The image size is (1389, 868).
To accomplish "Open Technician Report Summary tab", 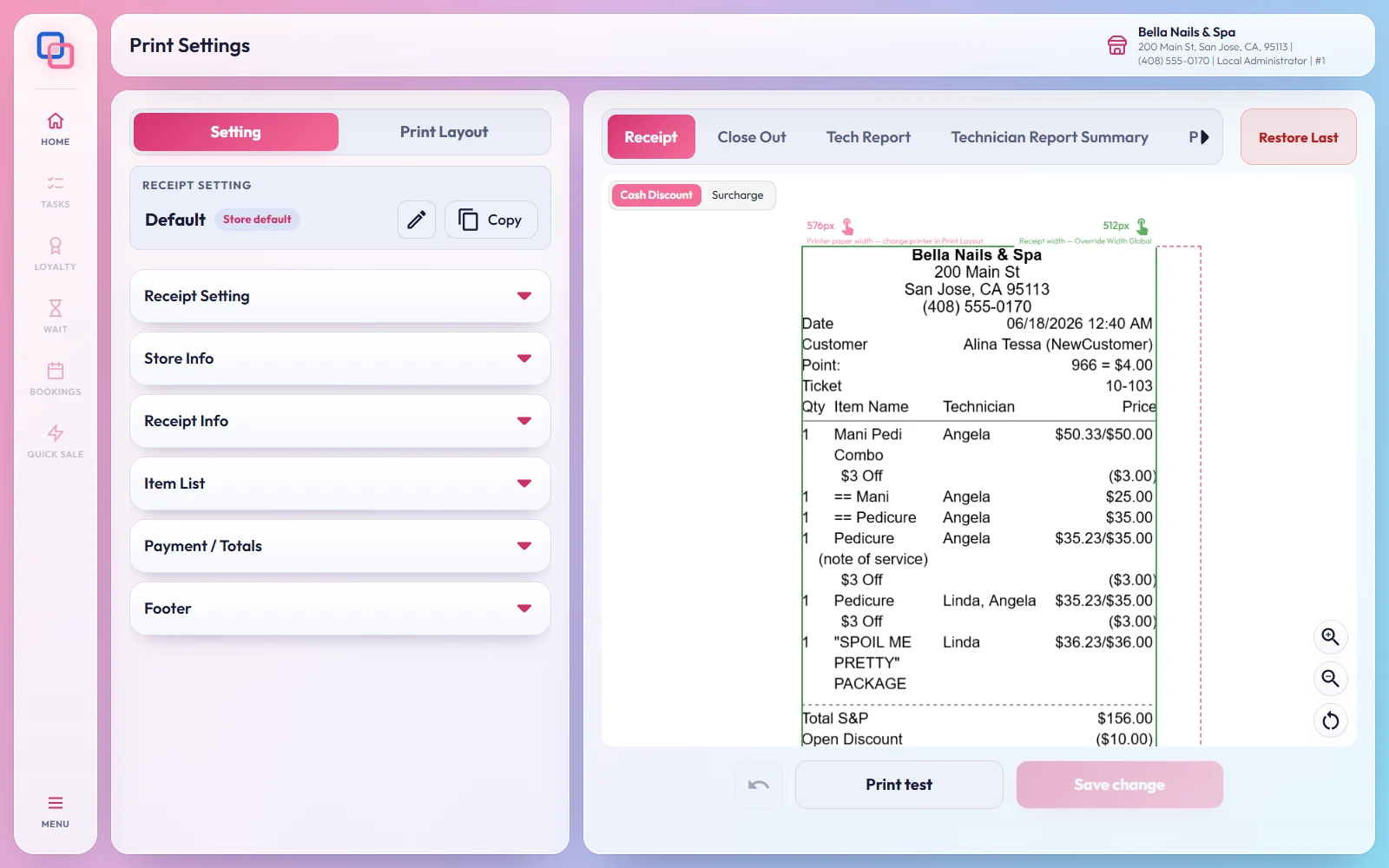I will [1050, 137].
